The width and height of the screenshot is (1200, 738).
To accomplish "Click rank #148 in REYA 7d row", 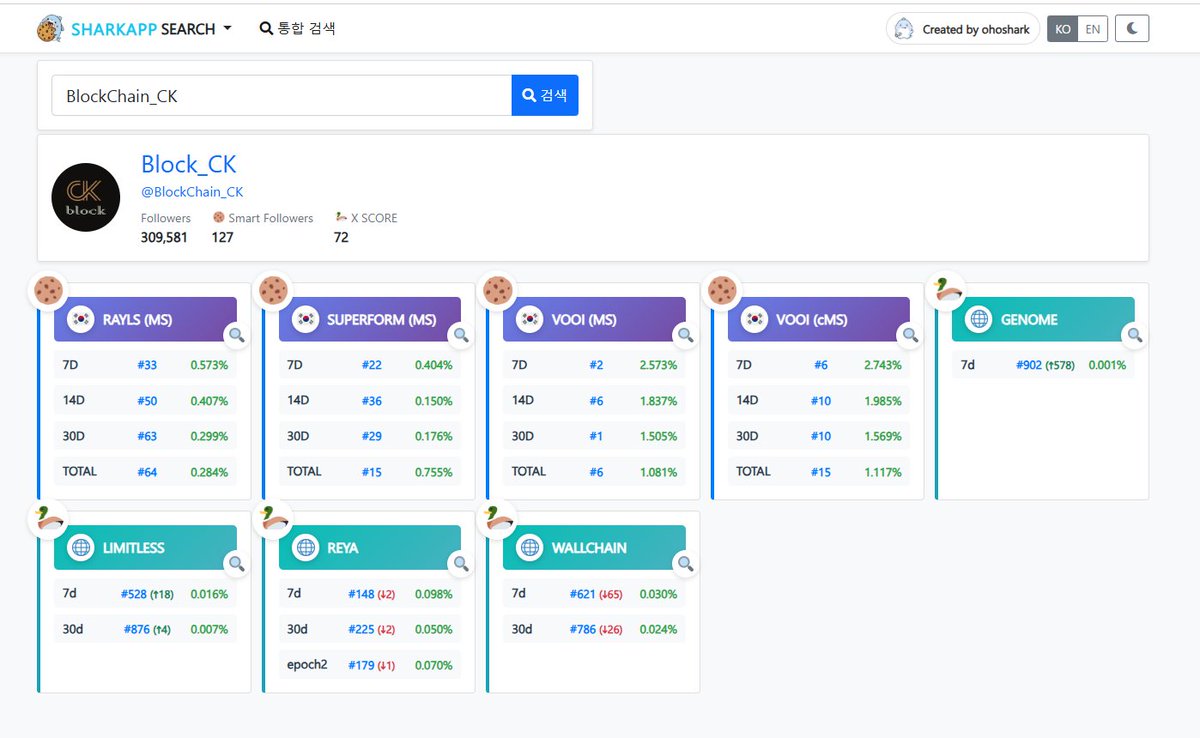I will [x=361, y=594].
